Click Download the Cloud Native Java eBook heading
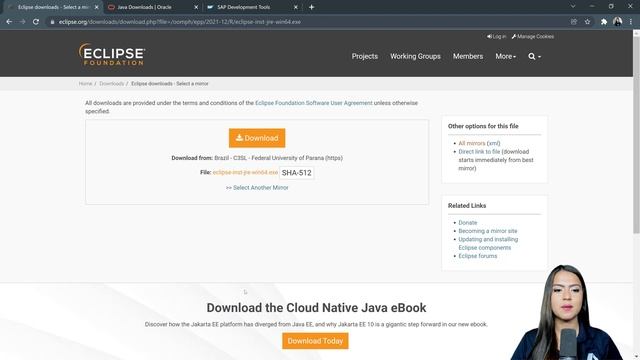This screenshot has width=640, height=360. 316,307
